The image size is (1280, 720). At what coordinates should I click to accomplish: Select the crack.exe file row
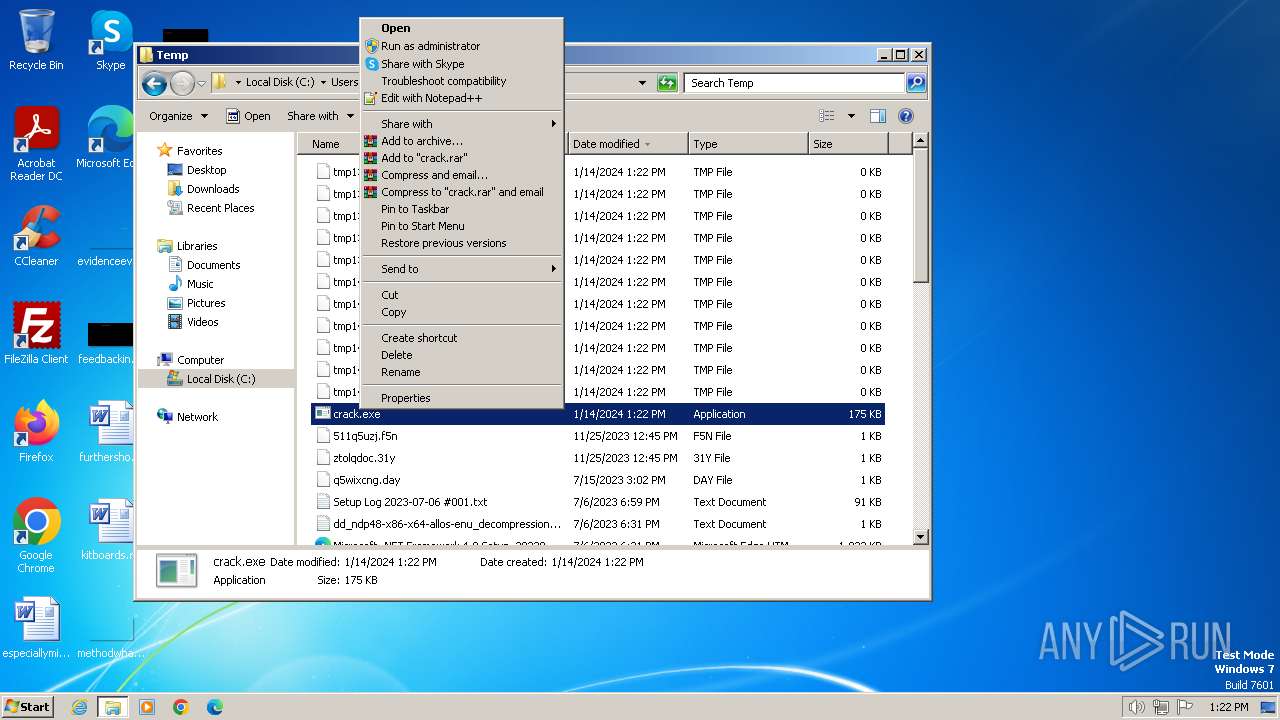point(598,414)
